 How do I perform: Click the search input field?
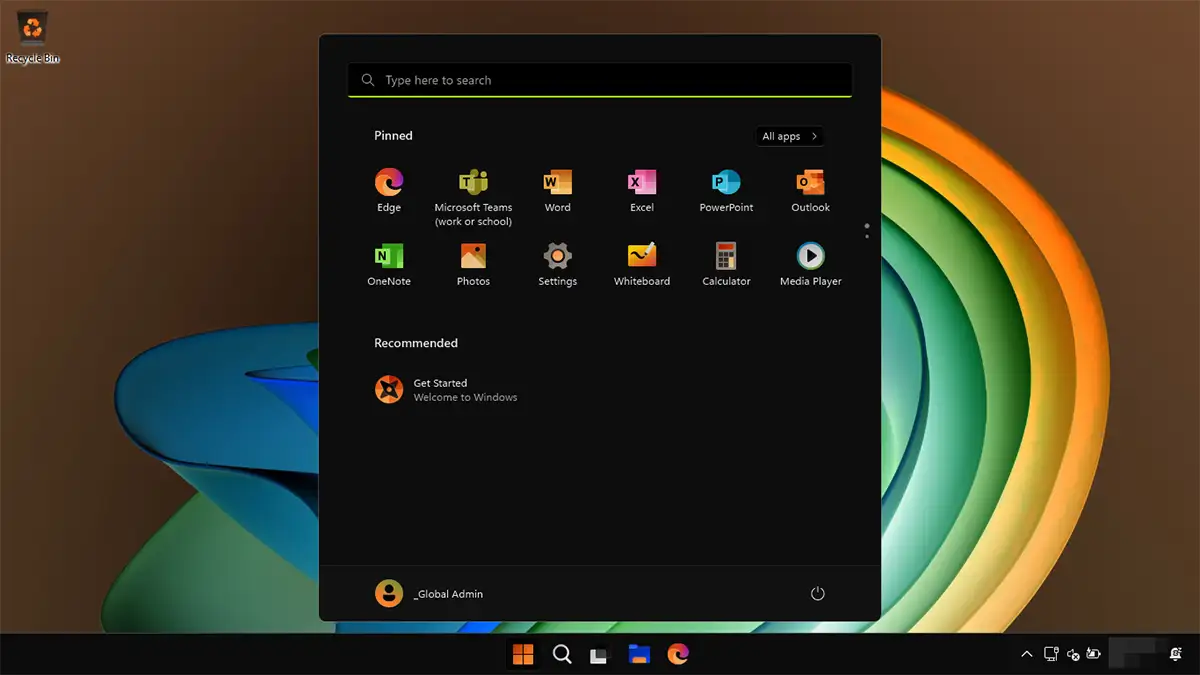click(x=599, y=79)
